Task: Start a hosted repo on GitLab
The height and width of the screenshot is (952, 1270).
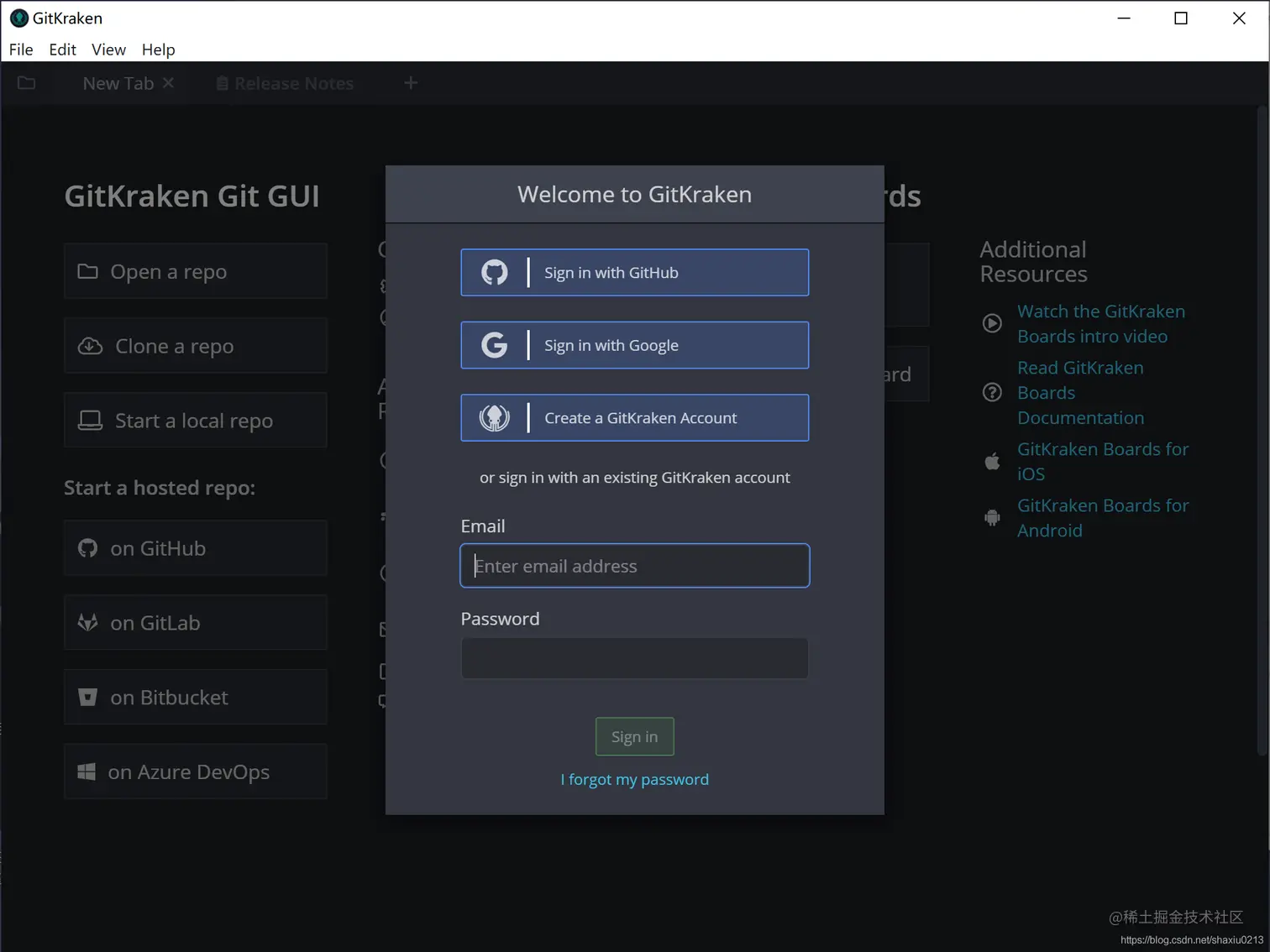Action: (x=196, y=622)
